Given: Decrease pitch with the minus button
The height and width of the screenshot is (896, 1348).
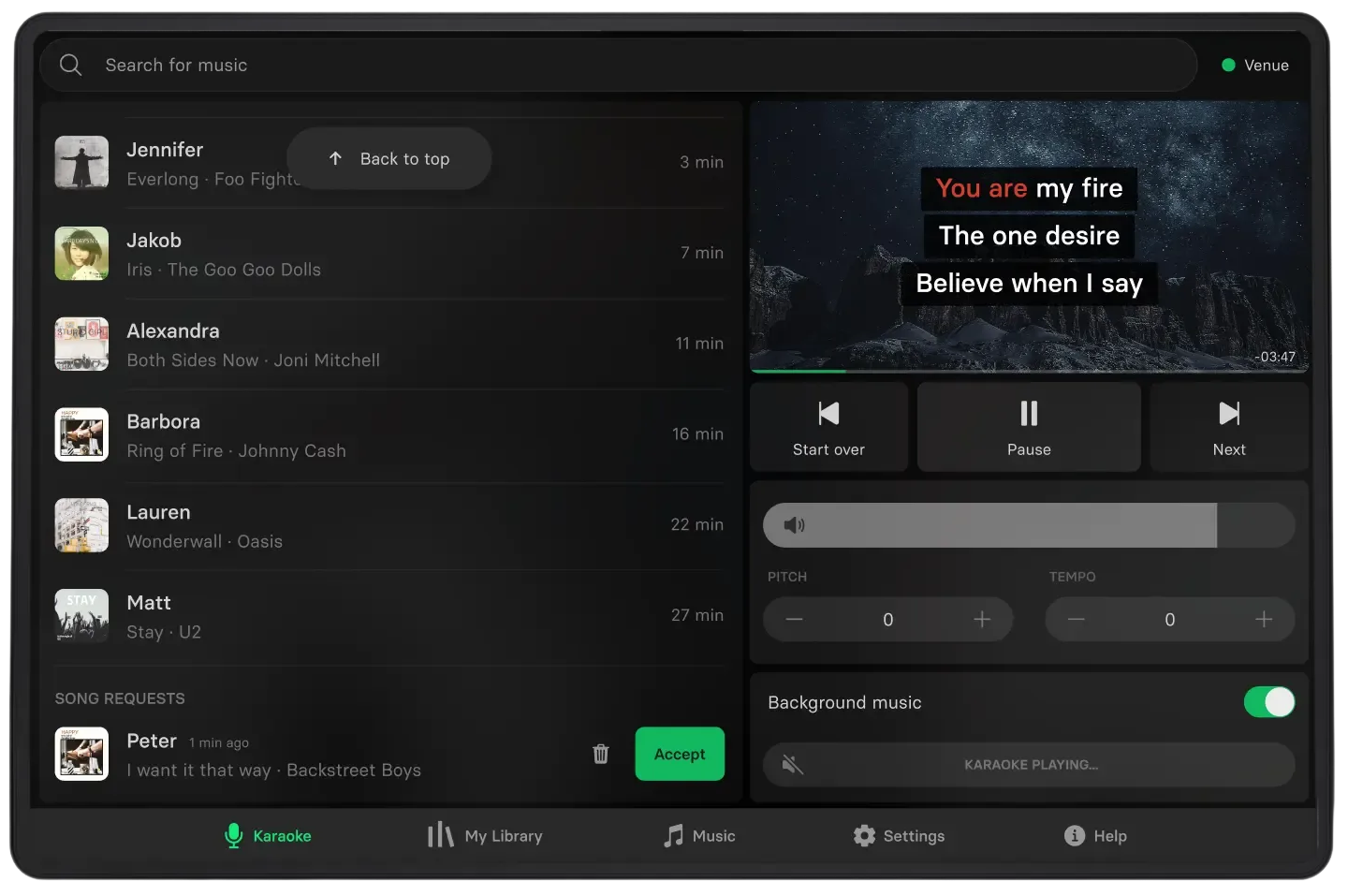Looking at the screenshot, I should (x=794, y=620).
